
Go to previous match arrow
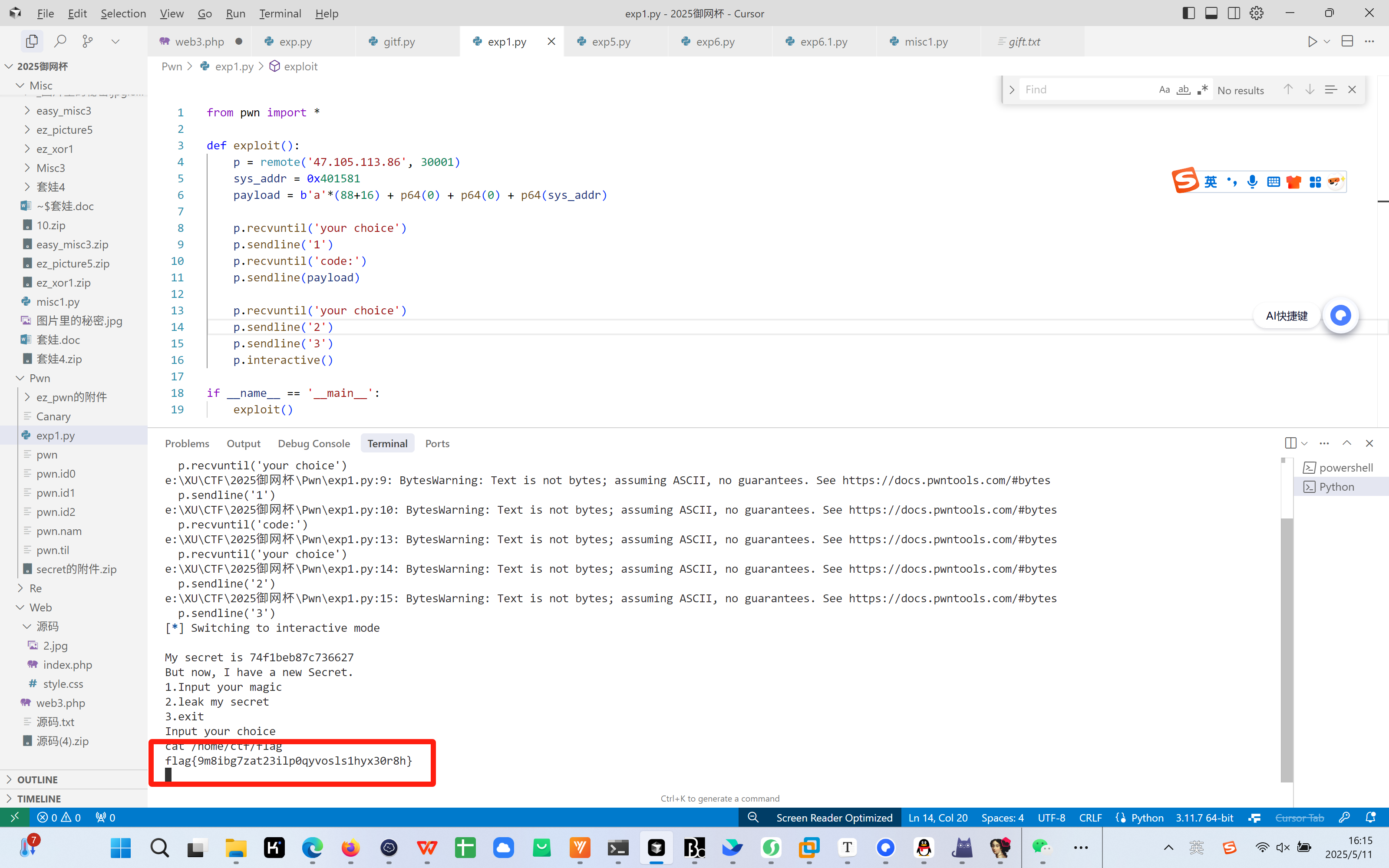(1288, 89)
